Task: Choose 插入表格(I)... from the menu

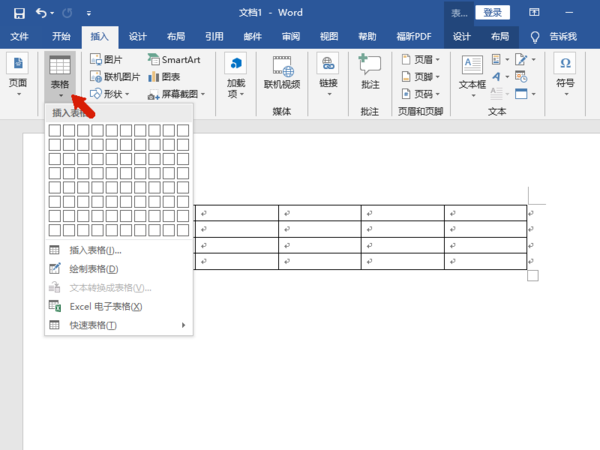Action: click(x=119, y=250)
